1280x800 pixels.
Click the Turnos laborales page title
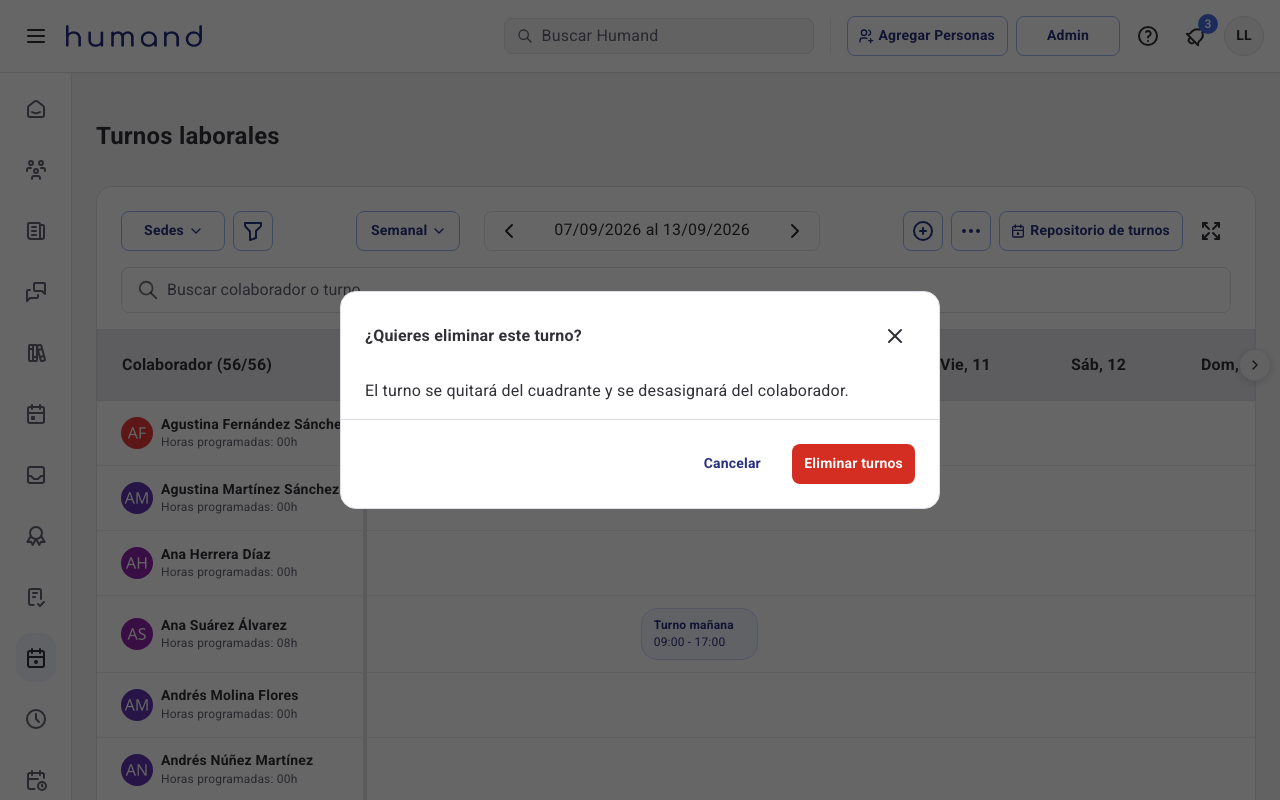point(188,136)
